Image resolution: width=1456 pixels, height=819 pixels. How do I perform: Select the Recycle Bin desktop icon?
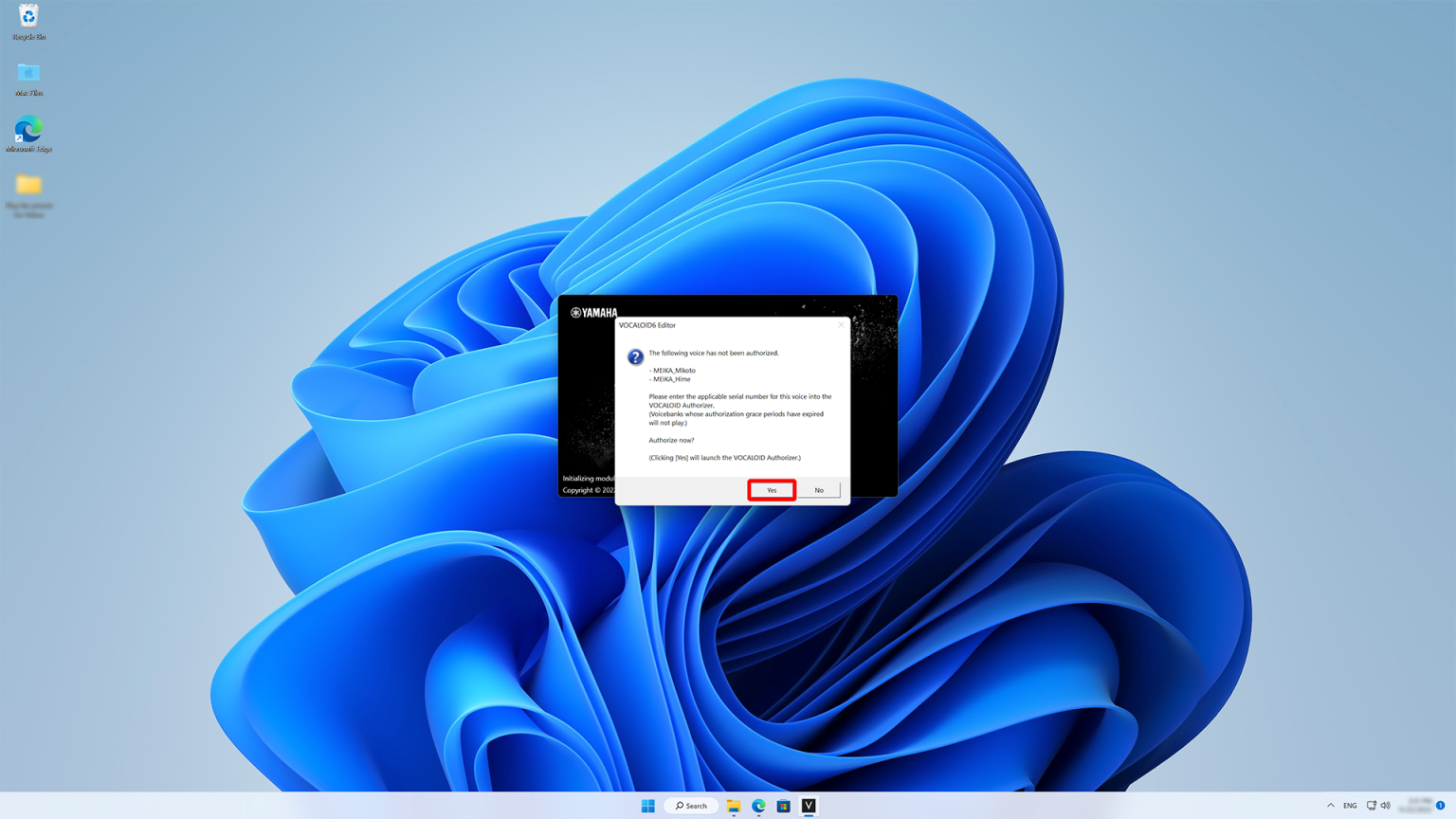click(28, 21)
